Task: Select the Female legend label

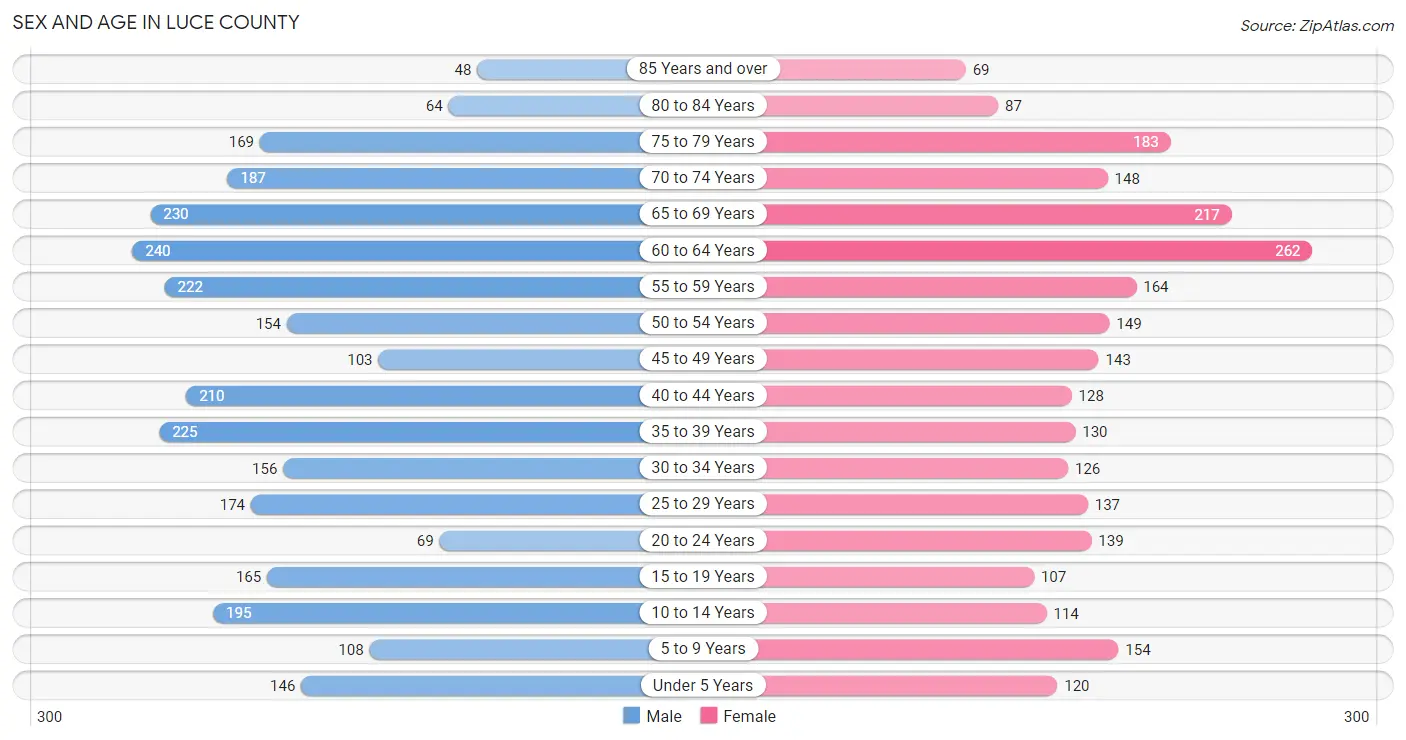Action: click(x=750, y=716)
